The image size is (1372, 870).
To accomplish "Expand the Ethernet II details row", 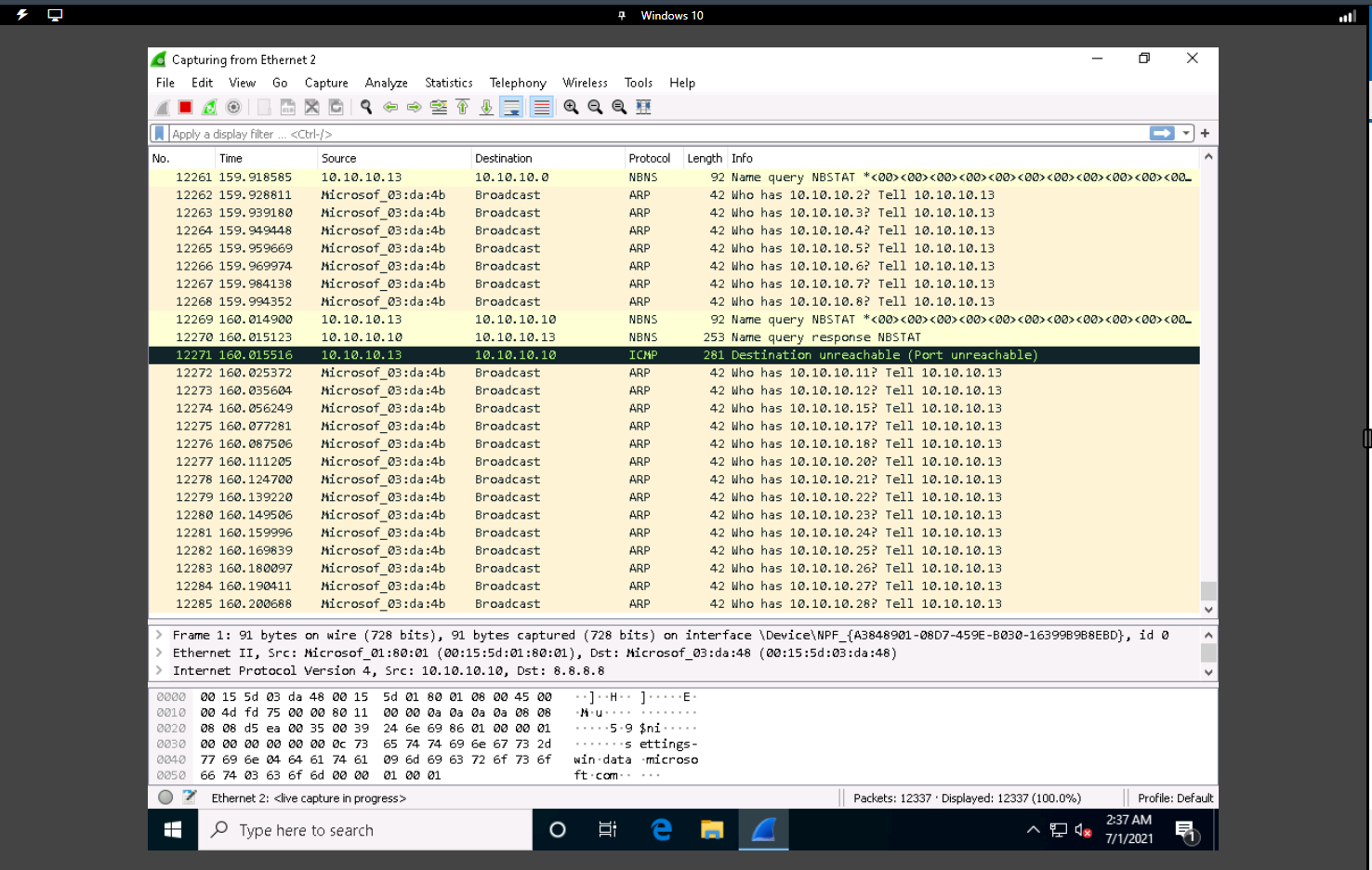I will tap(159, 653).
